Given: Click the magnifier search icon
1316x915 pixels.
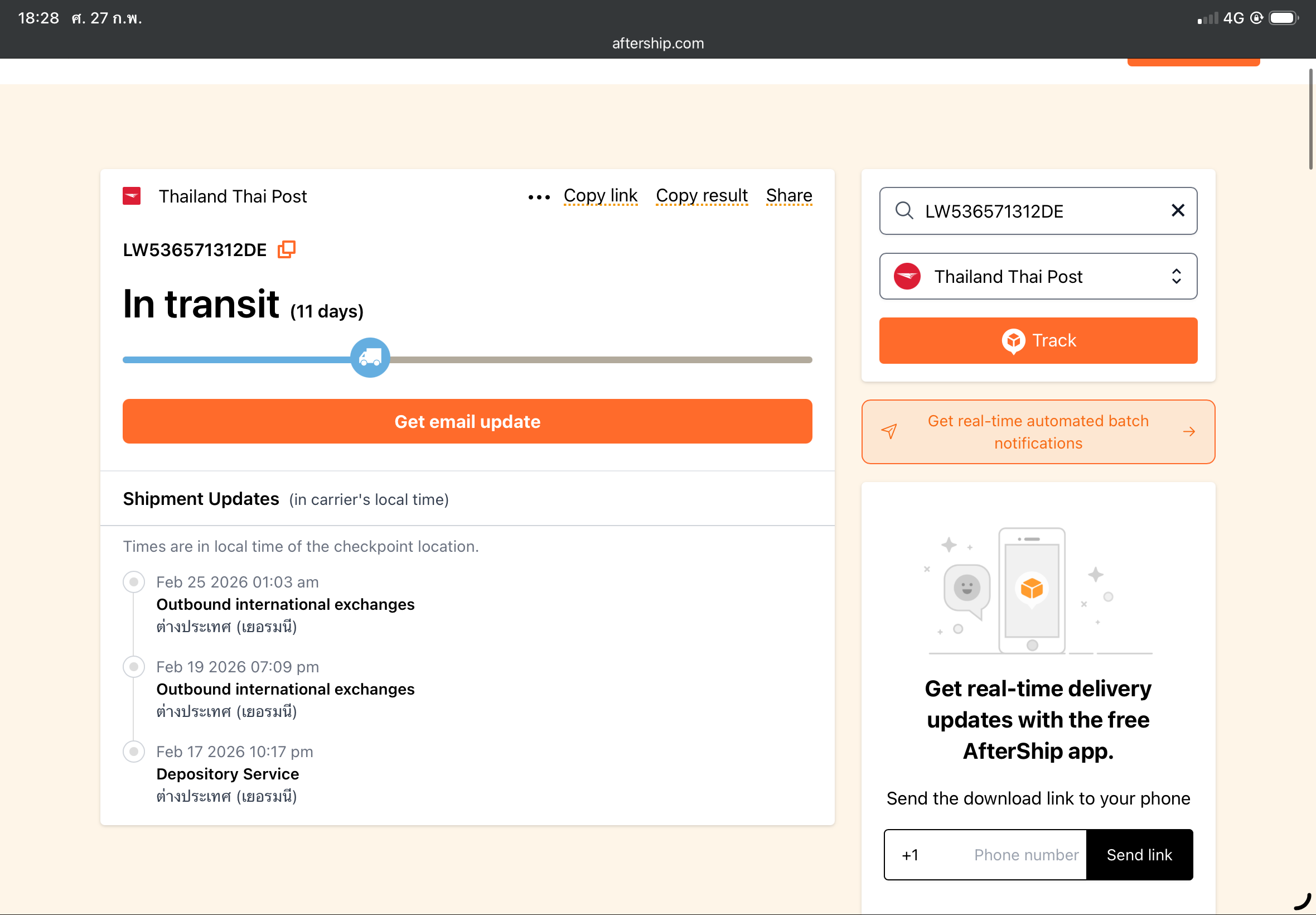Looking at the screenshot, I should (903, 211).
